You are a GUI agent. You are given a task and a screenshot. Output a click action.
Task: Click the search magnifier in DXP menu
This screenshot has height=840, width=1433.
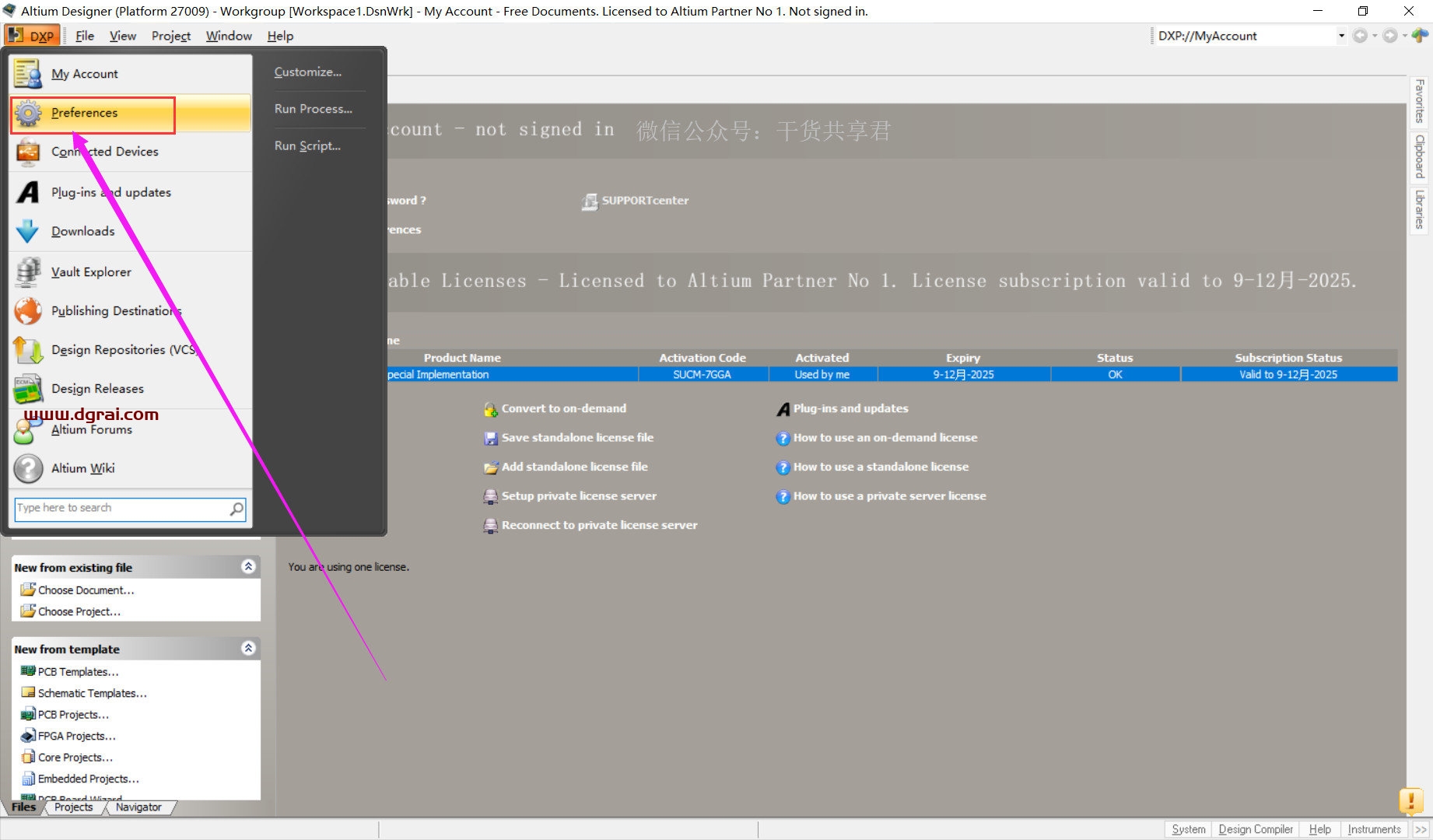(x=236, y=509)
